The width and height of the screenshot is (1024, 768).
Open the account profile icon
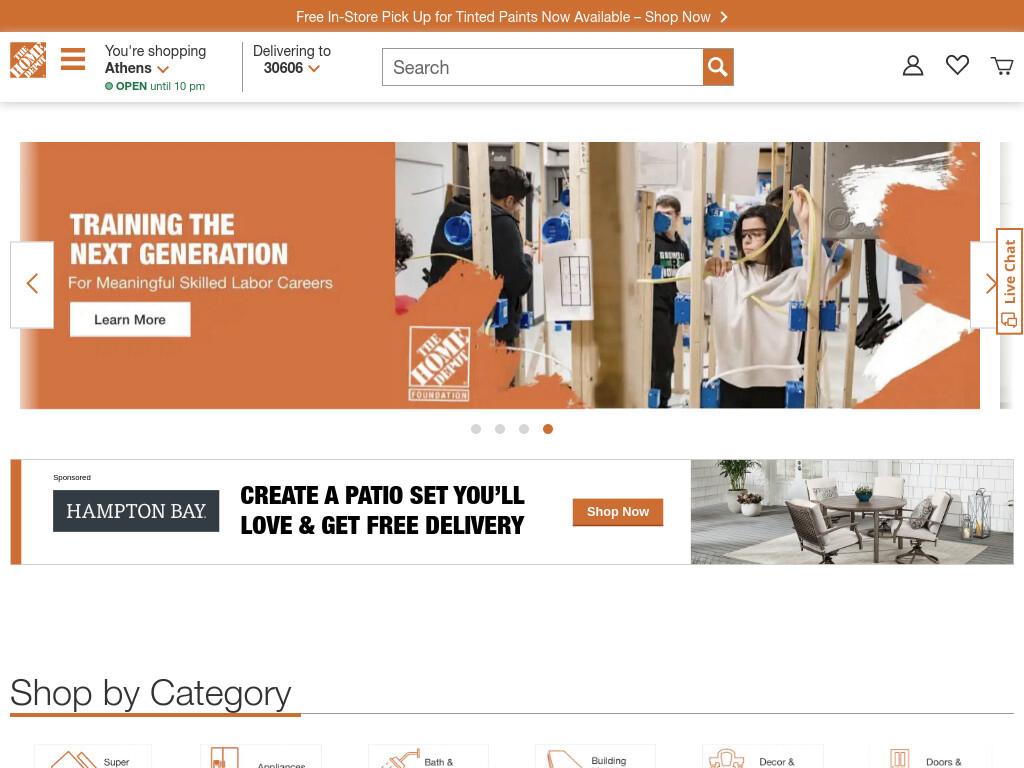tap(913, 65)
